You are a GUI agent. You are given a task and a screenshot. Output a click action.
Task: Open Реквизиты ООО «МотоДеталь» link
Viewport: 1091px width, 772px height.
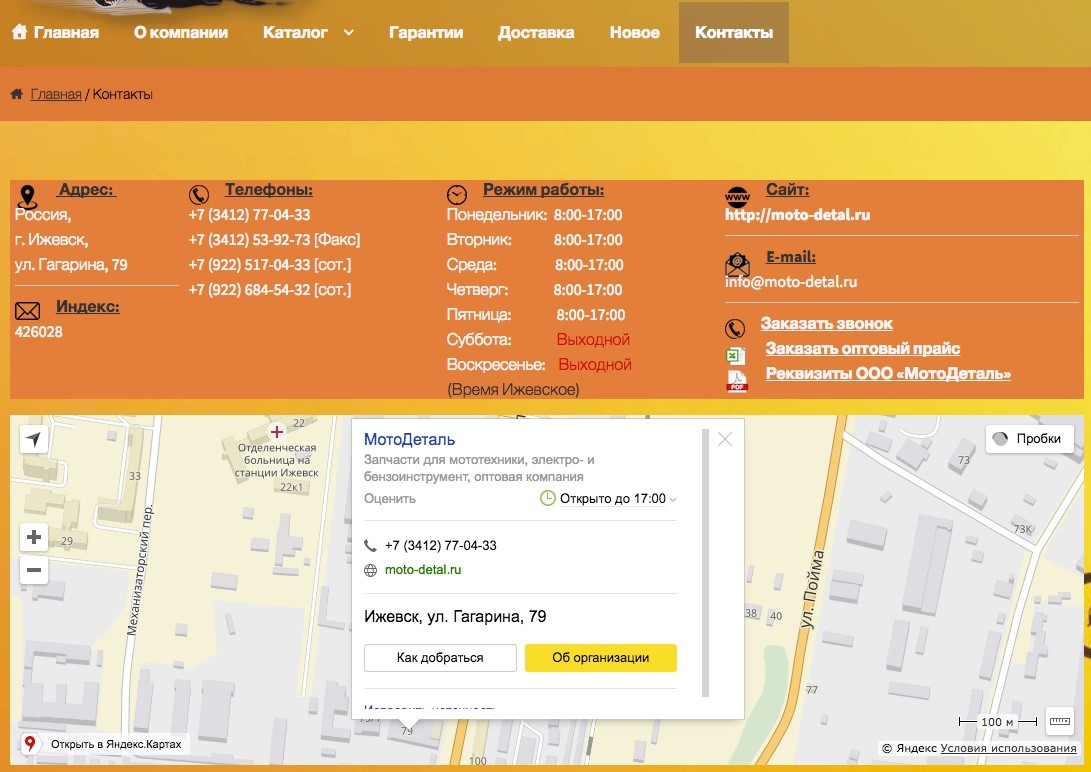pos(889,373)
